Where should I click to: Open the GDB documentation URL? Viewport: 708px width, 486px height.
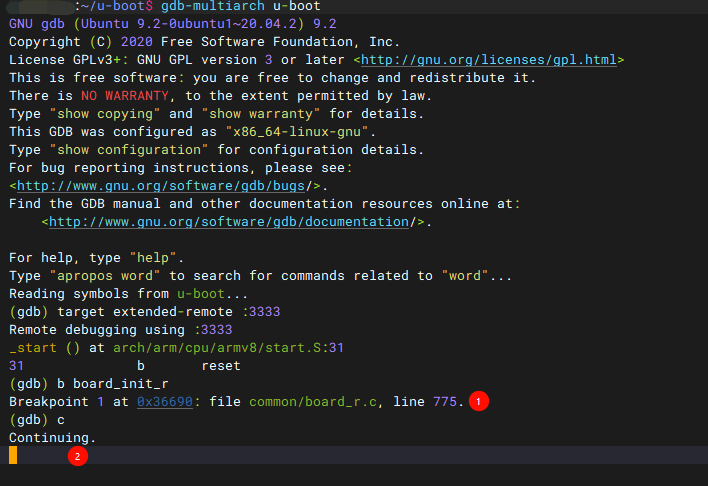[x=237, y=222]
